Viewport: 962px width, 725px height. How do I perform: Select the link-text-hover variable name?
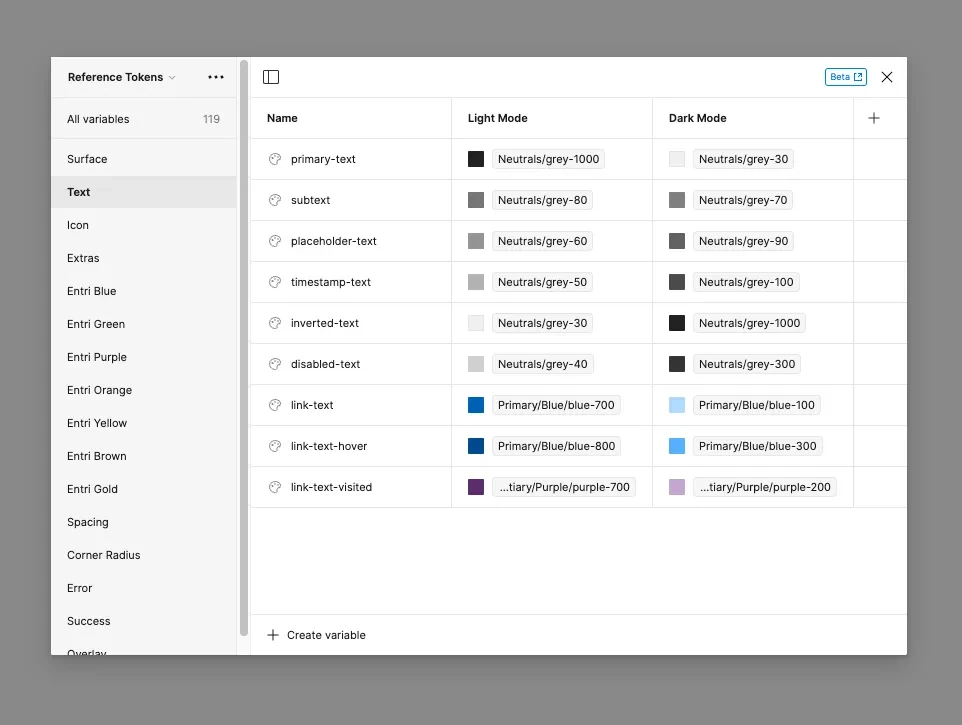click(329, 446)
